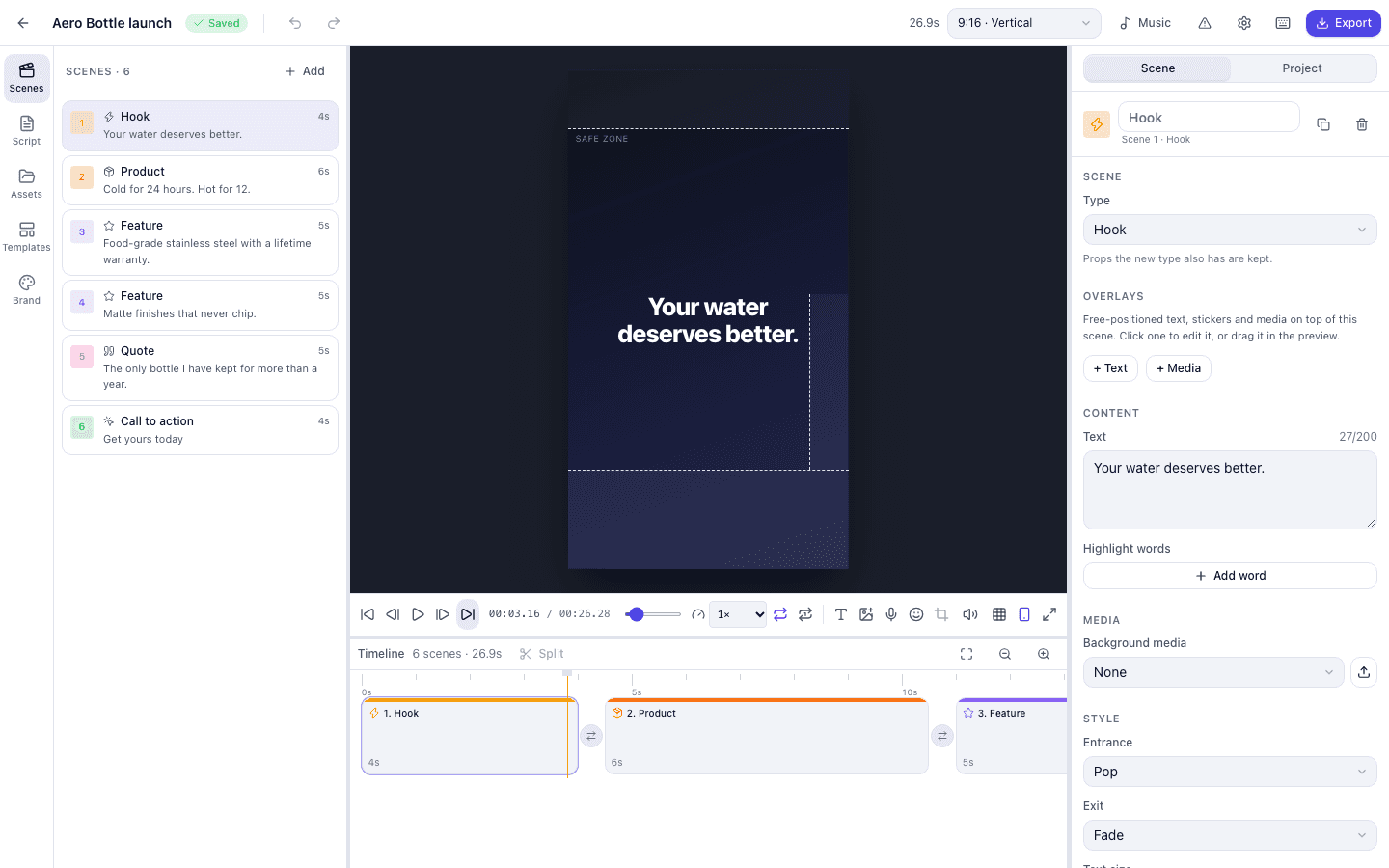This screenshot has height=868, width=1389.
Task: Click transition icon between Hook and Product
Action: [591, 736]
